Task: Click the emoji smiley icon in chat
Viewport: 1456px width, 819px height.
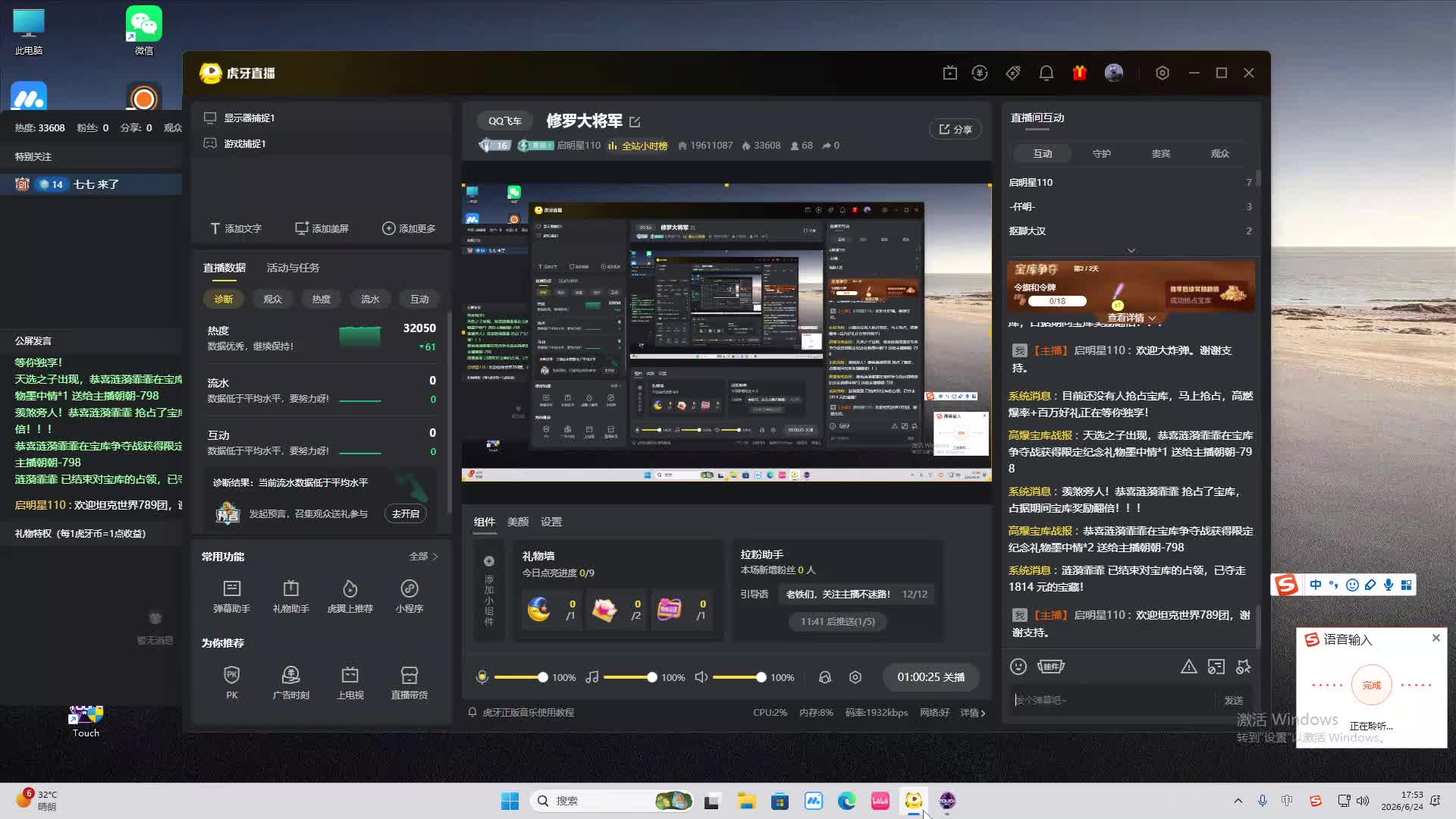Action: tap(1018, 667)
